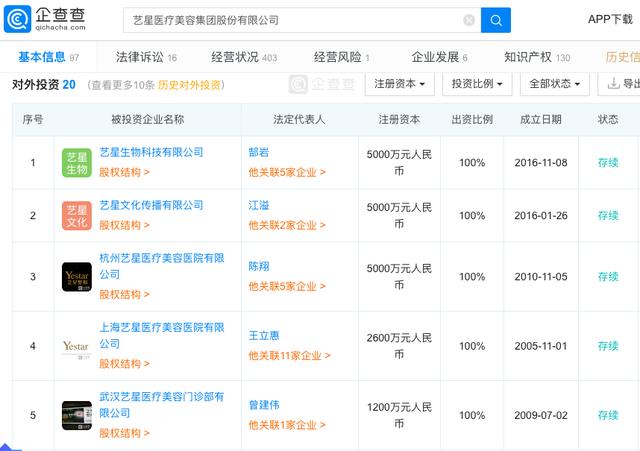
Task: Open 艺星生物 green company logo
Action: click(77, 163)
